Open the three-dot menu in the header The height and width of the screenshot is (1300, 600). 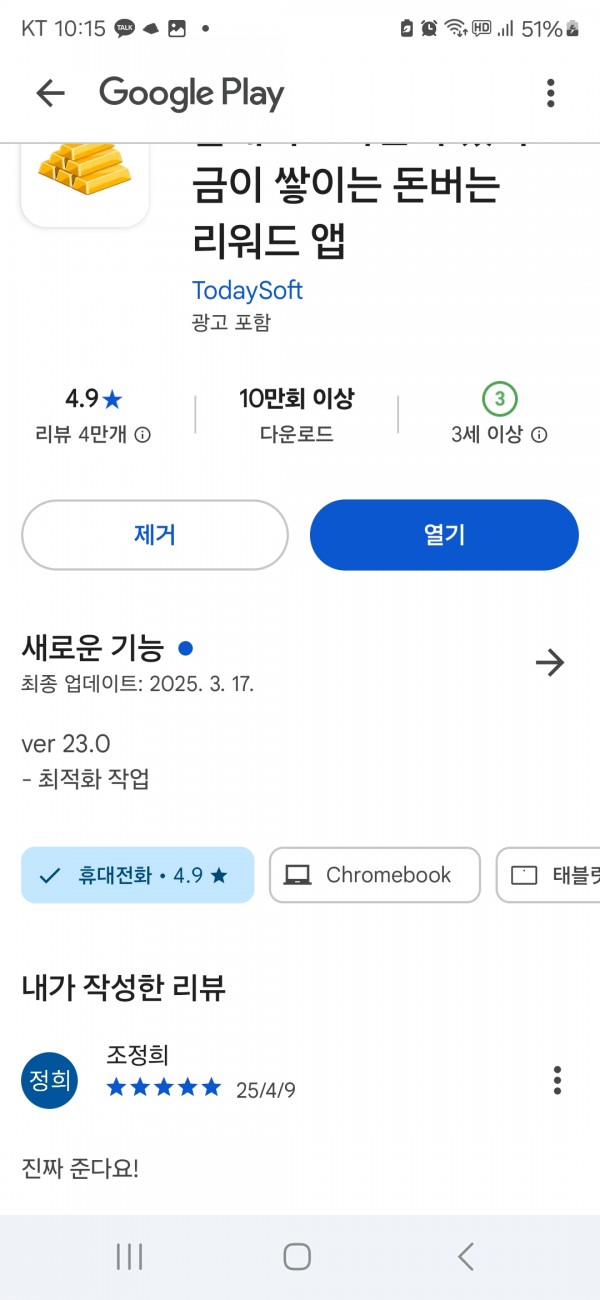coord(550,94)
